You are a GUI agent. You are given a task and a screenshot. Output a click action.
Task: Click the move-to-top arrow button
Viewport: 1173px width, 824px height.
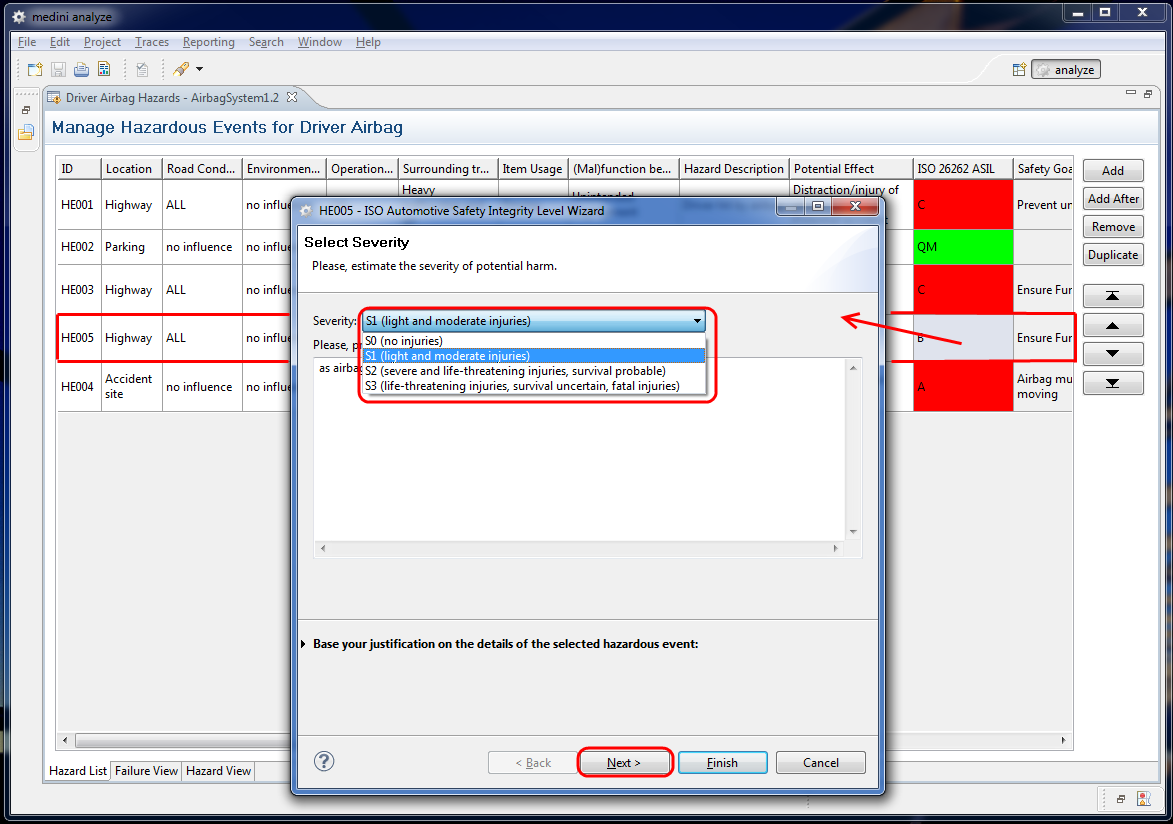(x=1113, y=296)
